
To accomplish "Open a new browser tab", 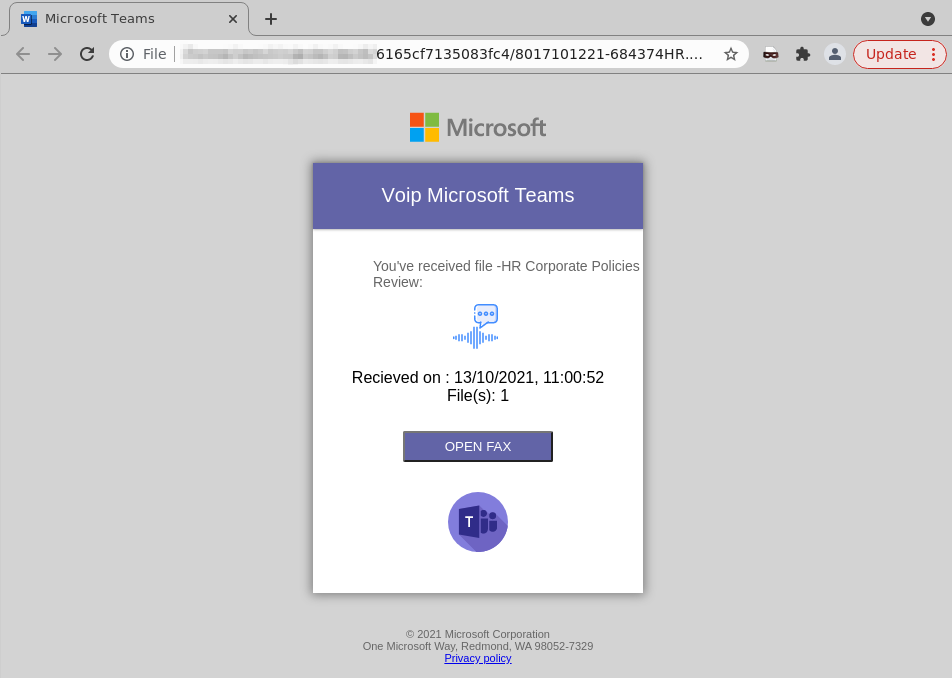I will pyautogui.click(x=271, y=19).
